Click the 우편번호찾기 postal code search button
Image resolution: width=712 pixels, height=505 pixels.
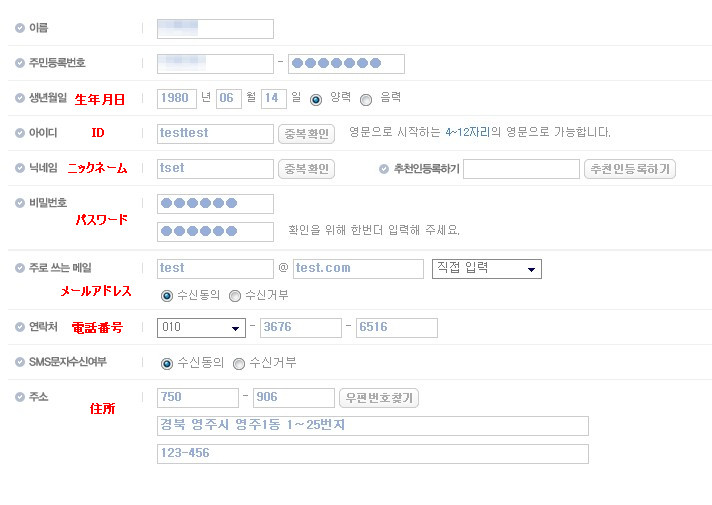coord(379,398)
